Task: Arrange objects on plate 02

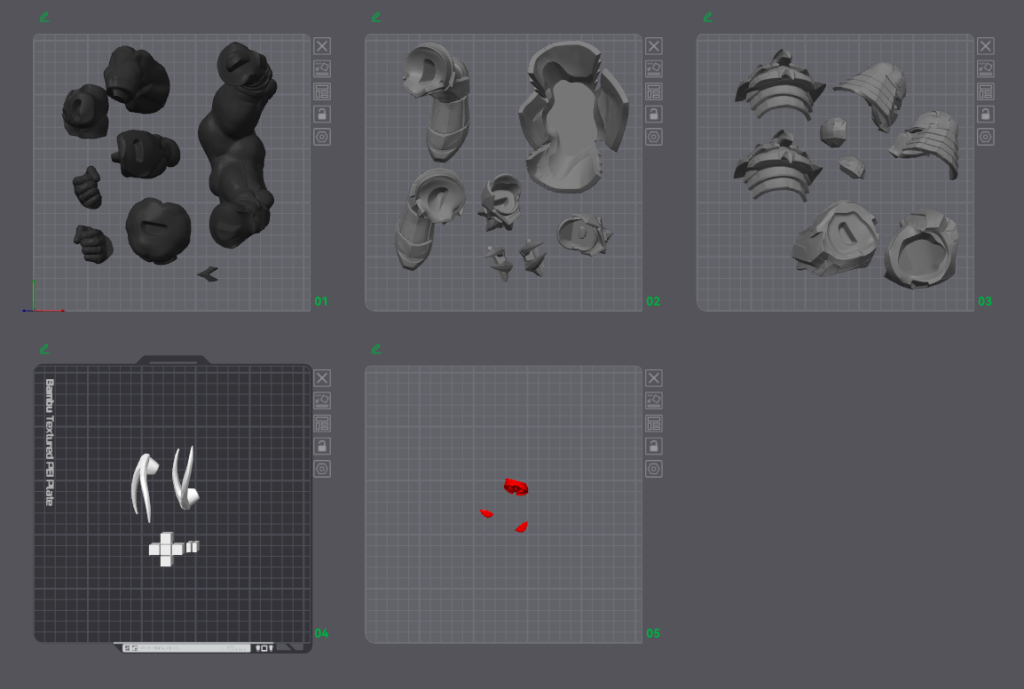Action: click(x=654, y=91)
